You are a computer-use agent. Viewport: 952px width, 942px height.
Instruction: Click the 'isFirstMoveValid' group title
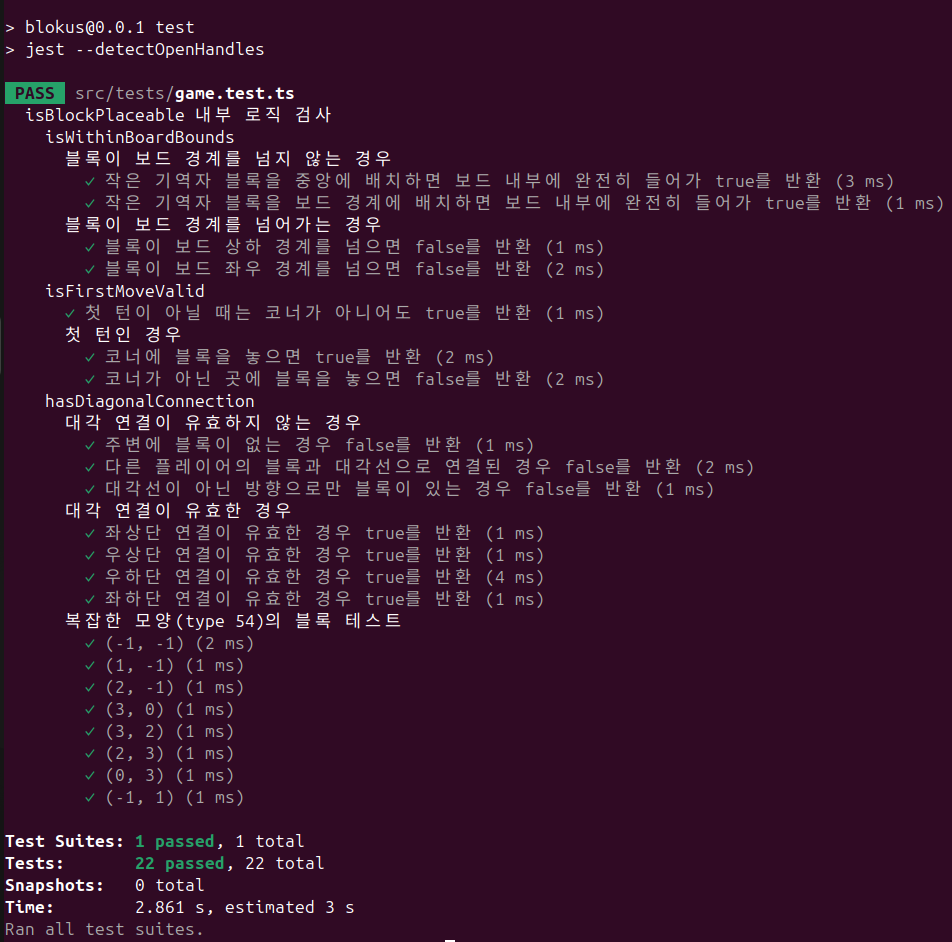pos(124,291)
